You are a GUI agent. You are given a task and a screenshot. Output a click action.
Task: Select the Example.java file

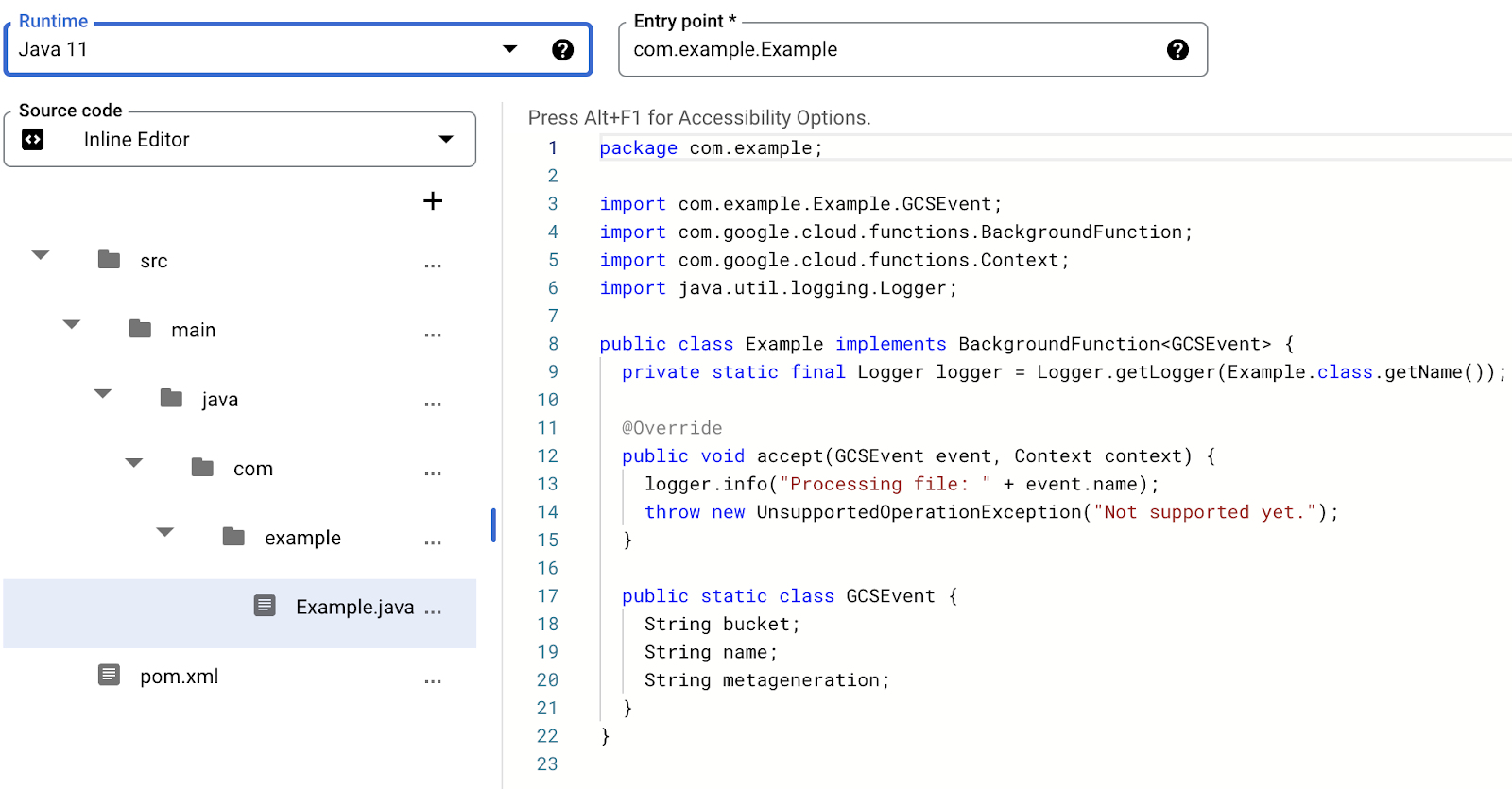tap(354, 608)
